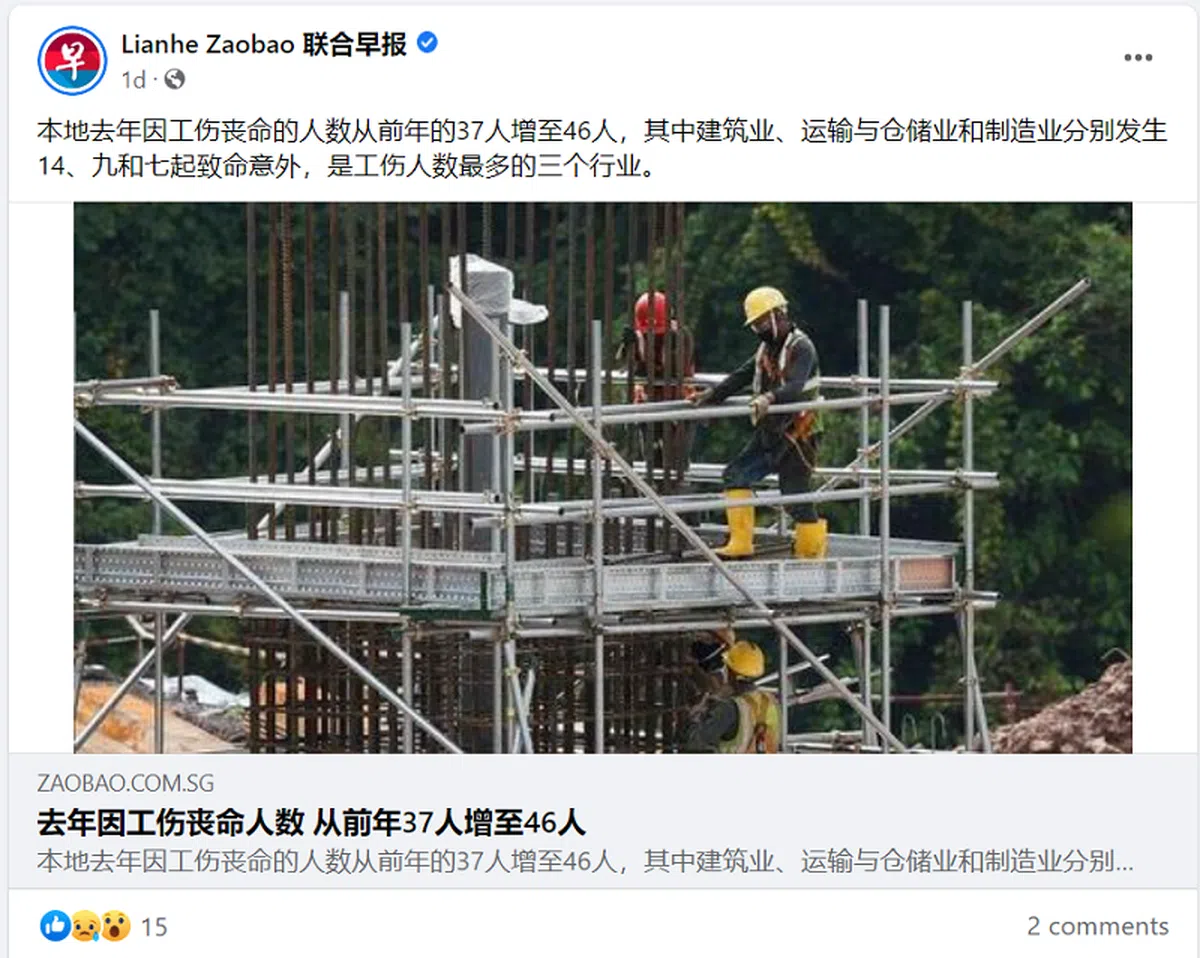1200x958 pixels.
Task: Click caption second line mentioning 九和七起致命意外
Action: [346, 166]
